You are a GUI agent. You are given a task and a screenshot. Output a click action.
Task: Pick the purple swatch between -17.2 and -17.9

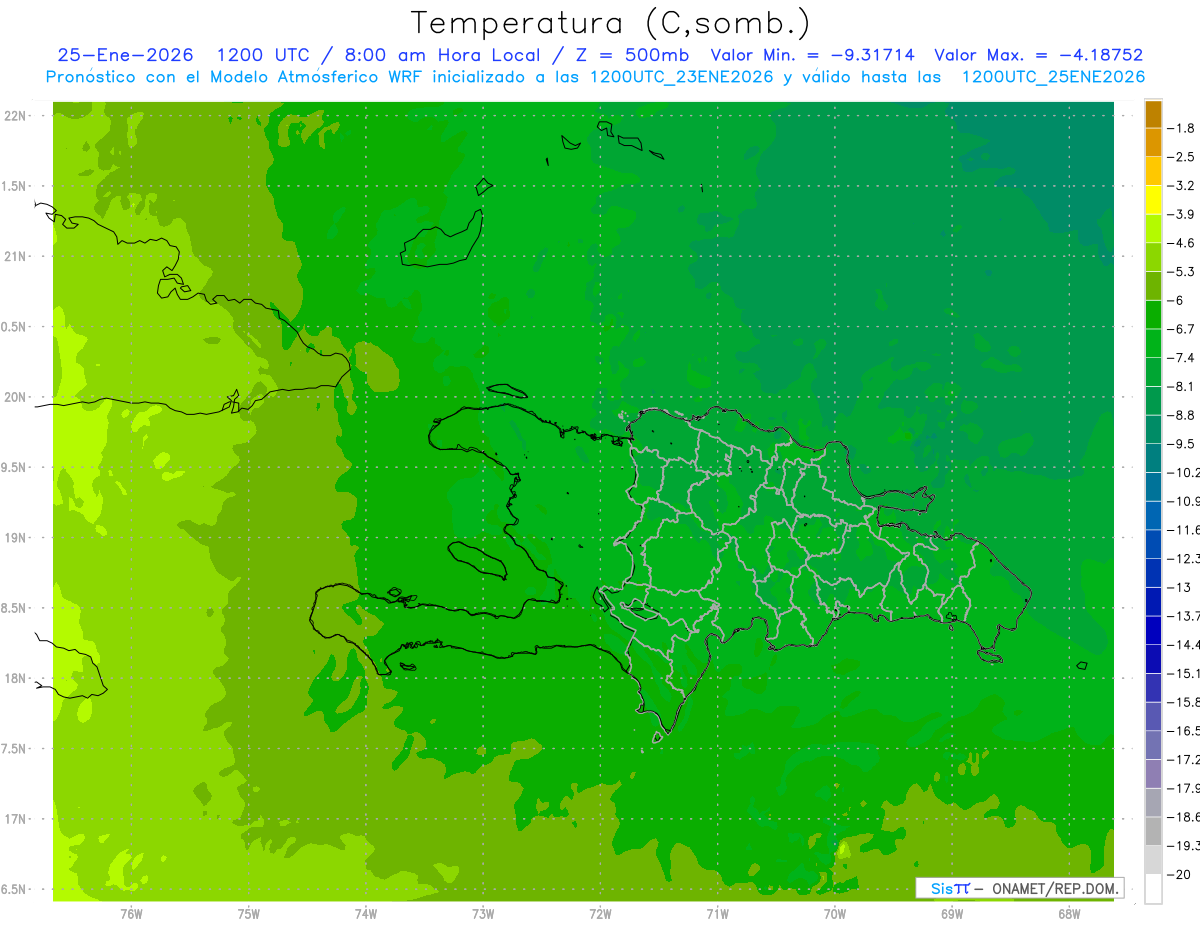point(1153,774)
